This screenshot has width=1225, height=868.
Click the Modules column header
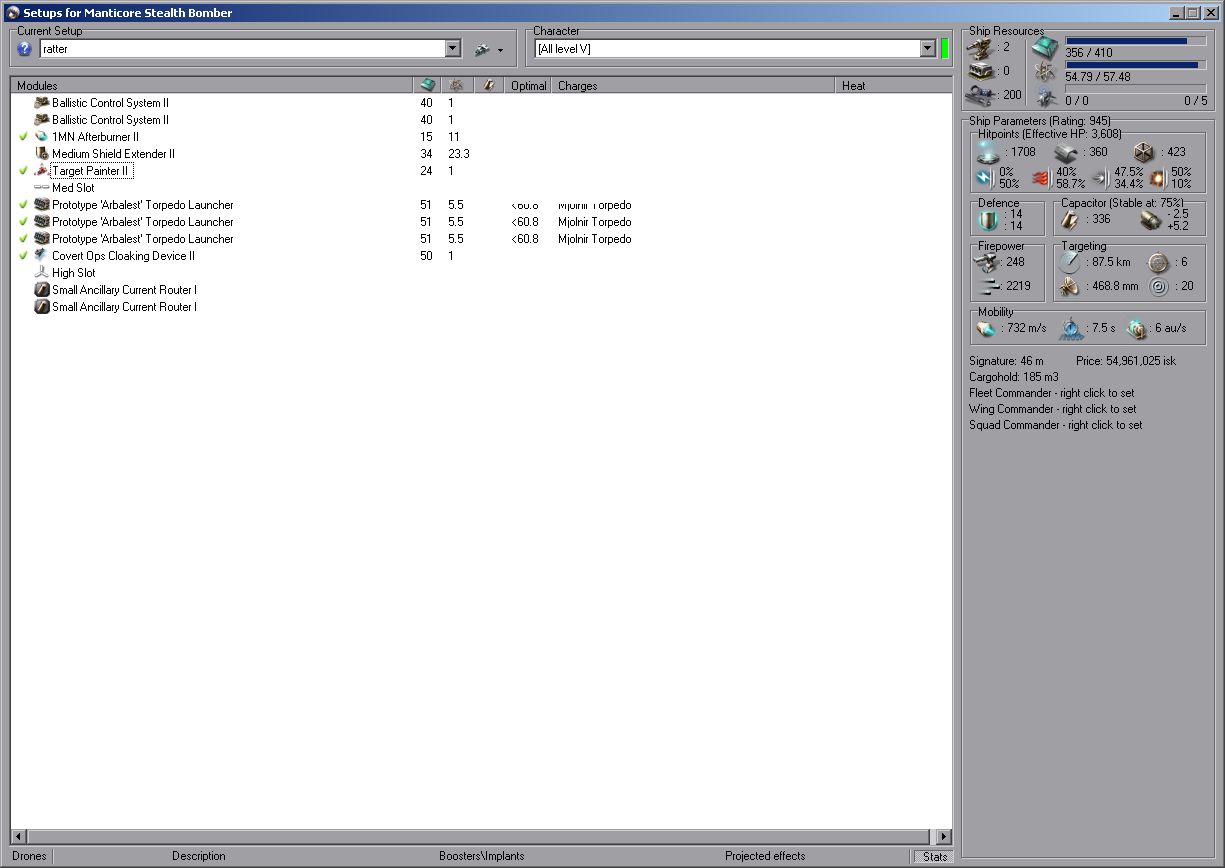[x=211, y=86]
